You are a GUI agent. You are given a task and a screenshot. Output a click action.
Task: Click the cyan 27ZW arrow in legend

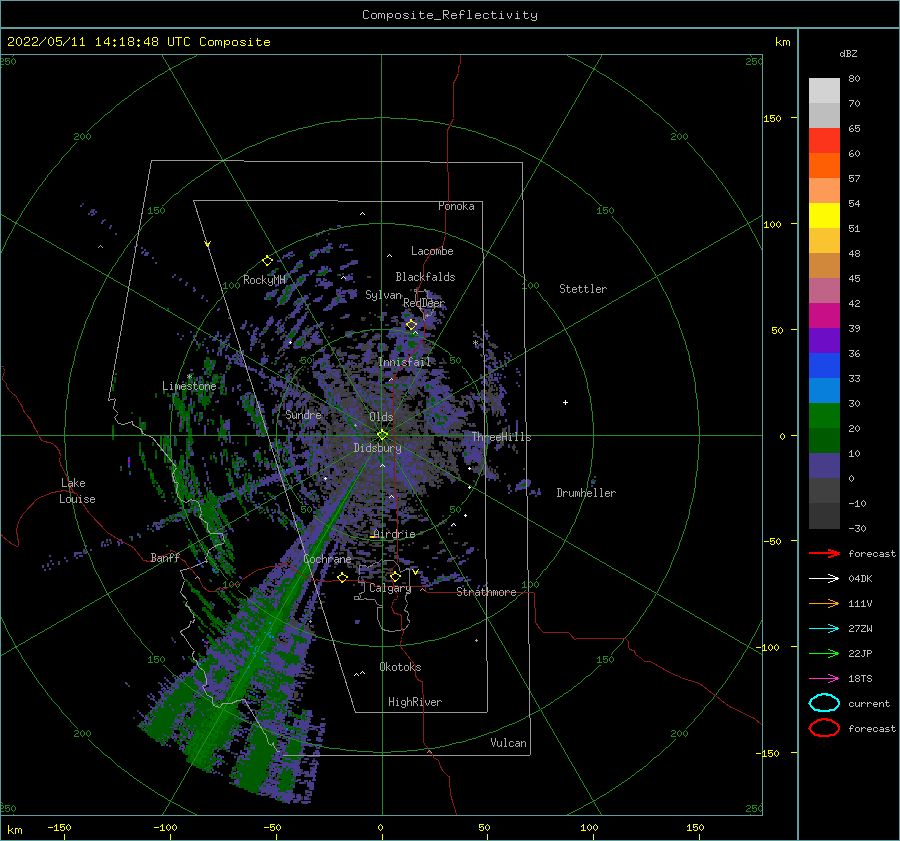[824, 629]
